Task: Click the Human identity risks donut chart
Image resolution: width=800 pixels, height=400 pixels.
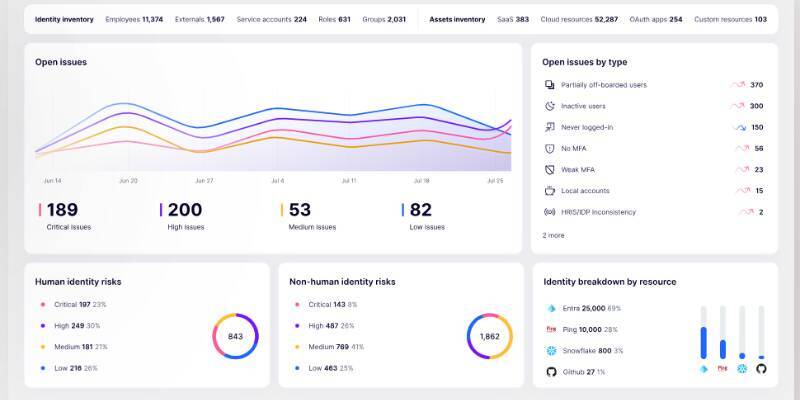Action: click(x=235, y=336)
